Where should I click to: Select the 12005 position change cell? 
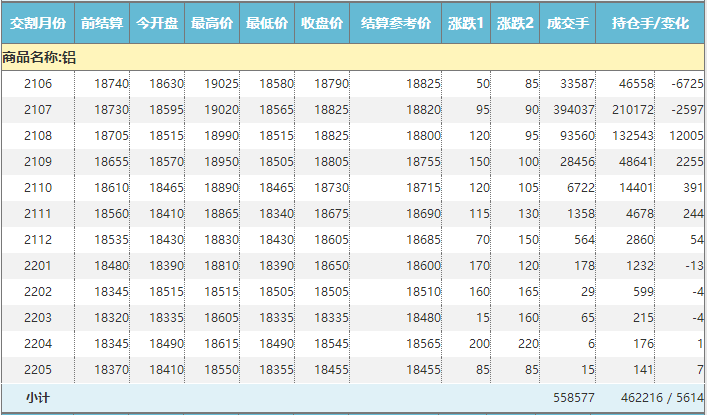point(687,135)
